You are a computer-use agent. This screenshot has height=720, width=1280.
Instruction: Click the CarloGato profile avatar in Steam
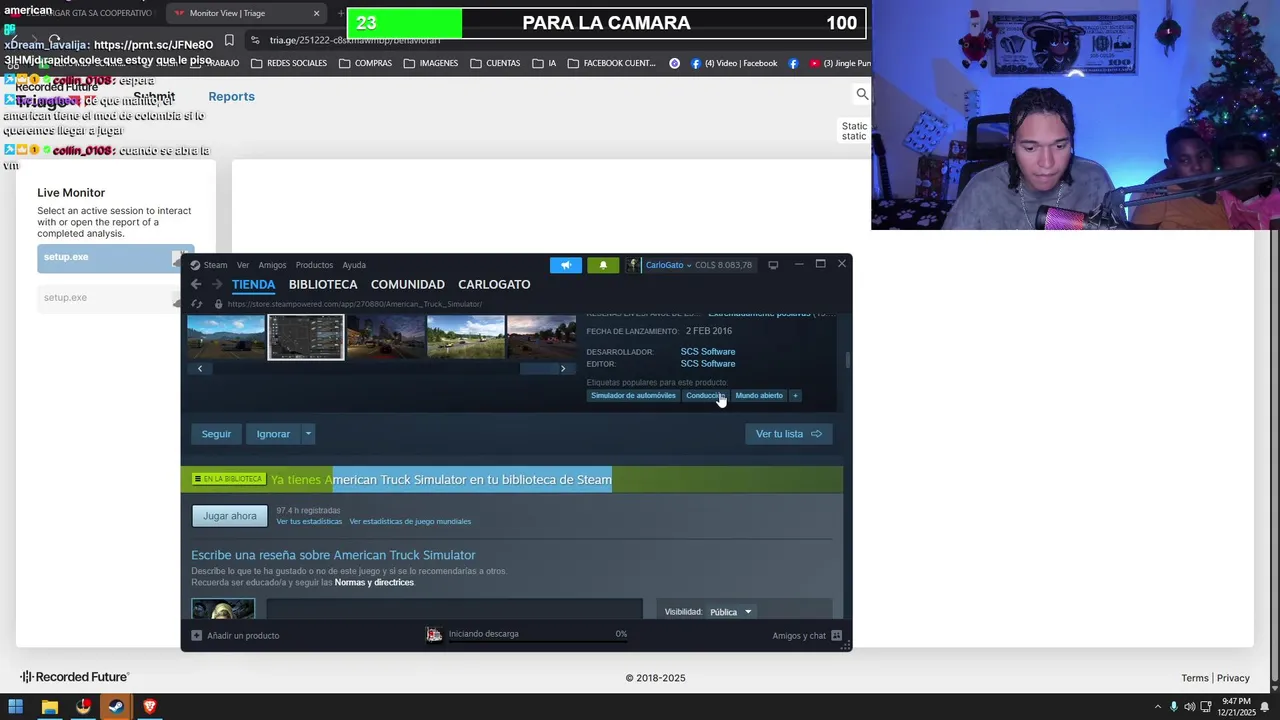[x=633, y=265]
